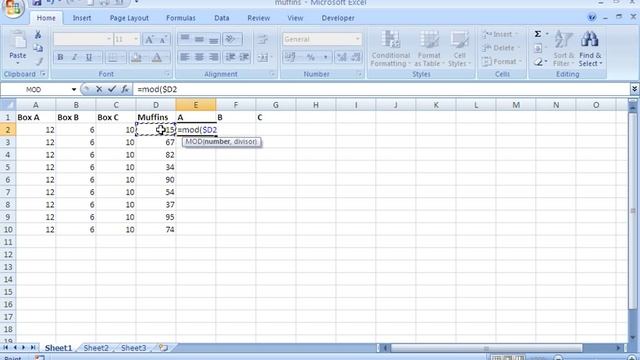640x360 pixels.
Task: Open Sort & Filter menu
Action: click(x=563, y=48)
